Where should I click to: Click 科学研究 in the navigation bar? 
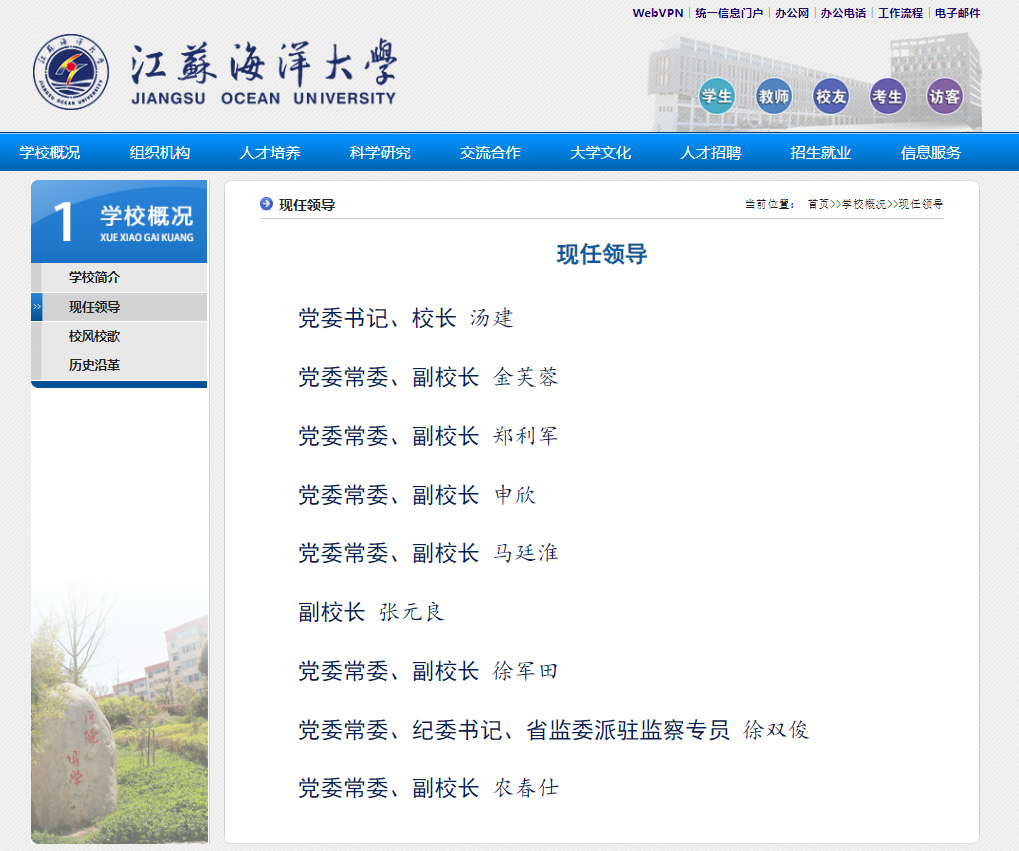click(380, 153)
